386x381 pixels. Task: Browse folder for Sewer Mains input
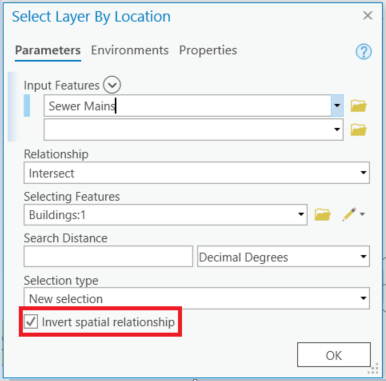pos(358,106)
